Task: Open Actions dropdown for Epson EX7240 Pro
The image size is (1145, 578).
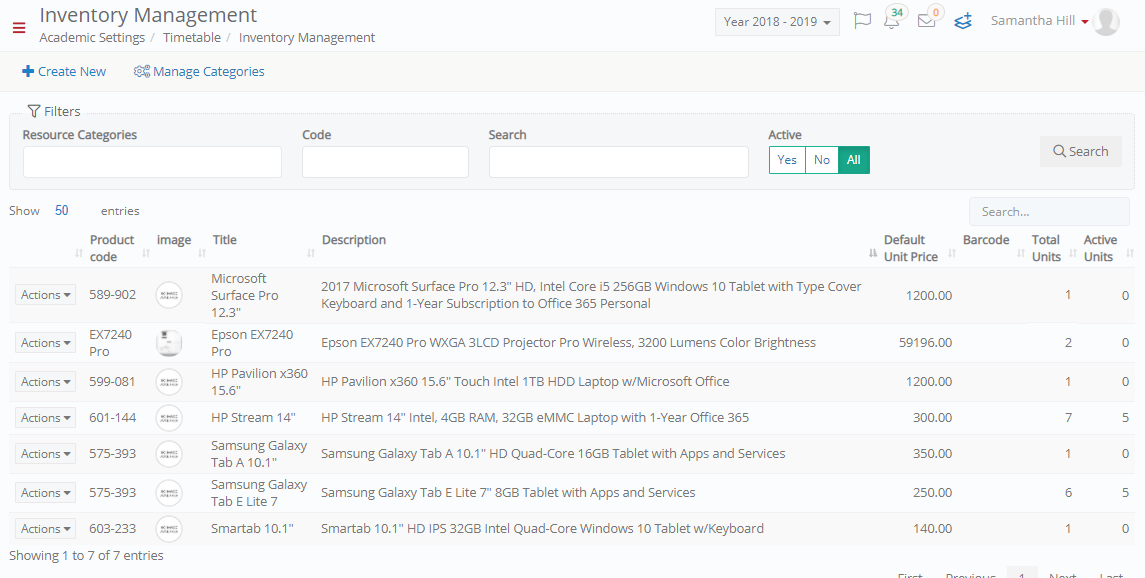Action: pyautogui.click(x=45, y=343)
